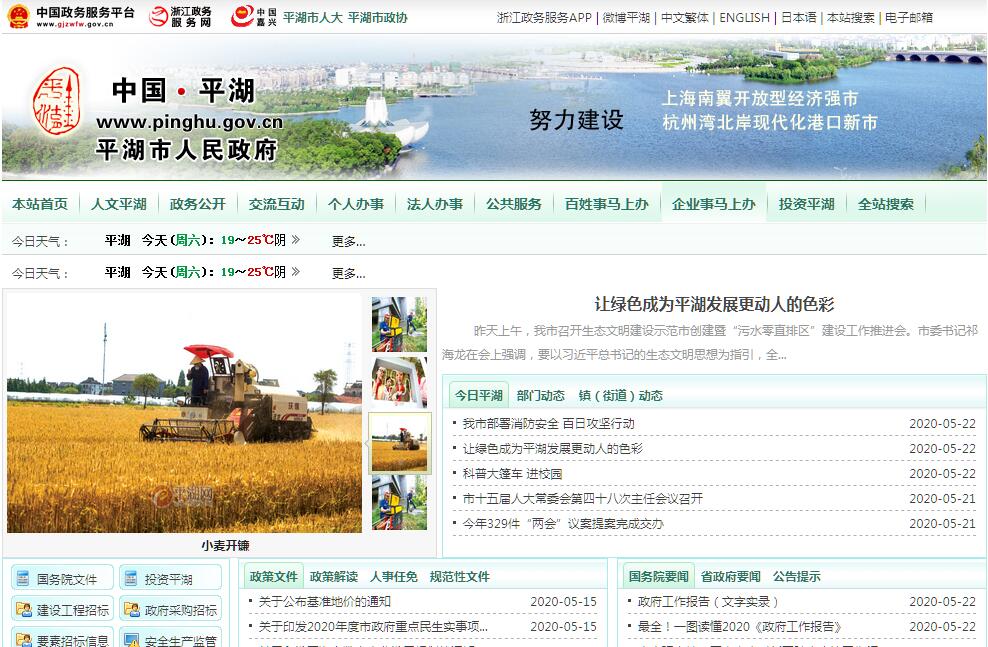This screenshot has height=647, width=988.
Task: Expand second weather row via 更多...
Action: pyautogui.click(x=348, y=273)
